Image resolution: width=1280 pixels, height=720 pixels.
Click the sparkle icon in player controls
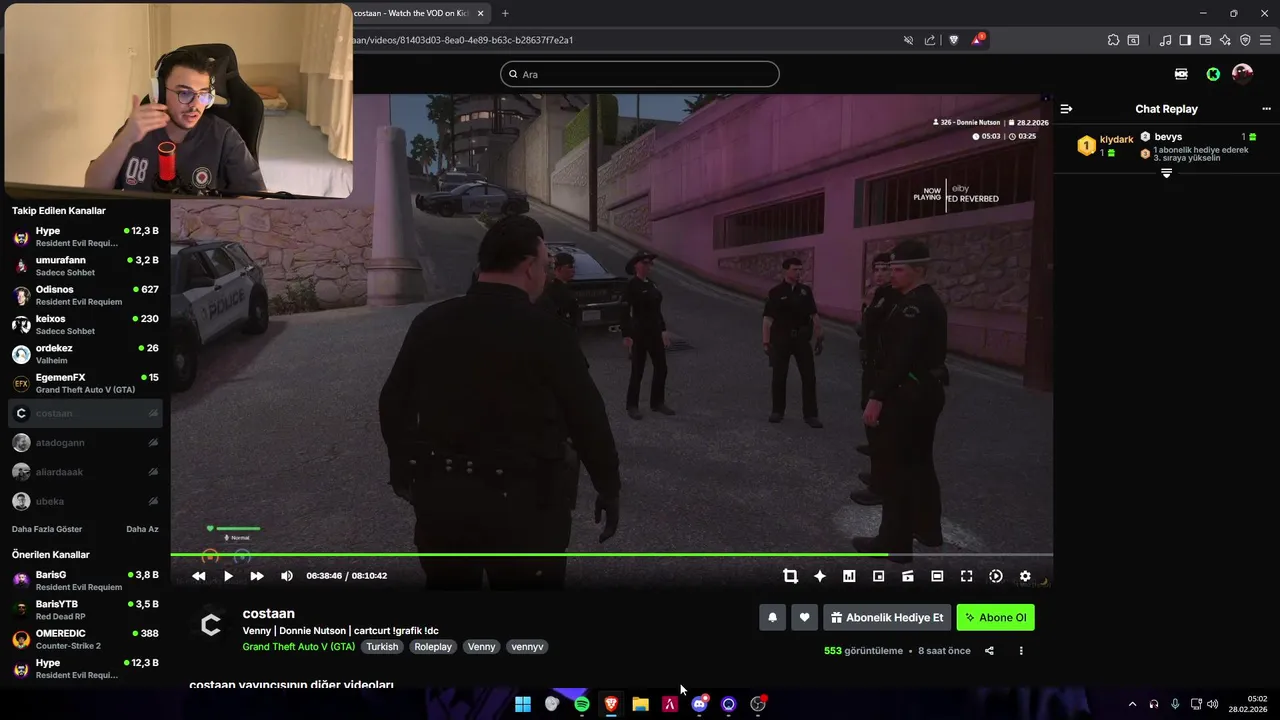point(820,576)
